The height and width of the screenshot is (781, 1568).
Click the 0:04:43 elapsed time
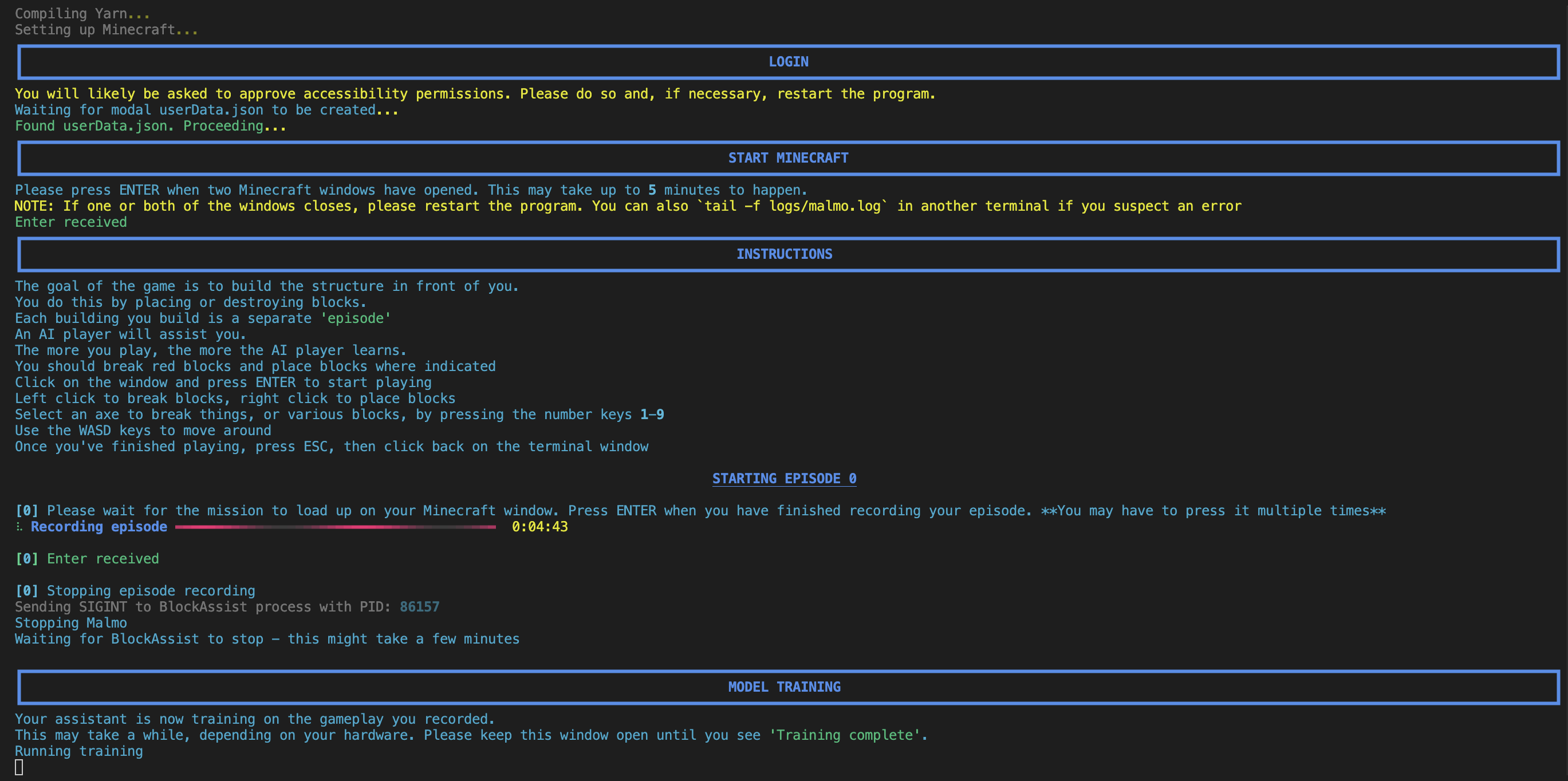(539, 527)
